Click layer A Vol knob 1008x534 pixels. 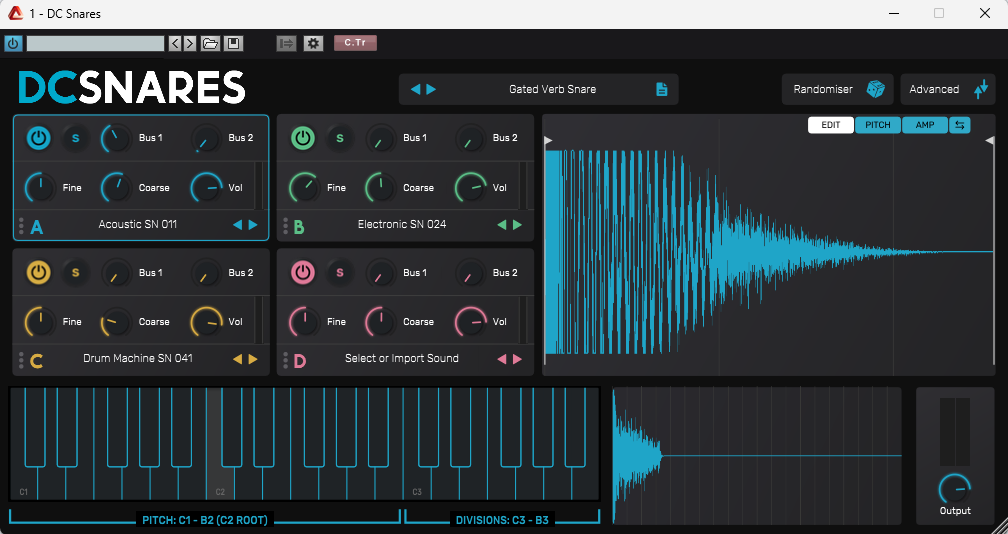206,188
